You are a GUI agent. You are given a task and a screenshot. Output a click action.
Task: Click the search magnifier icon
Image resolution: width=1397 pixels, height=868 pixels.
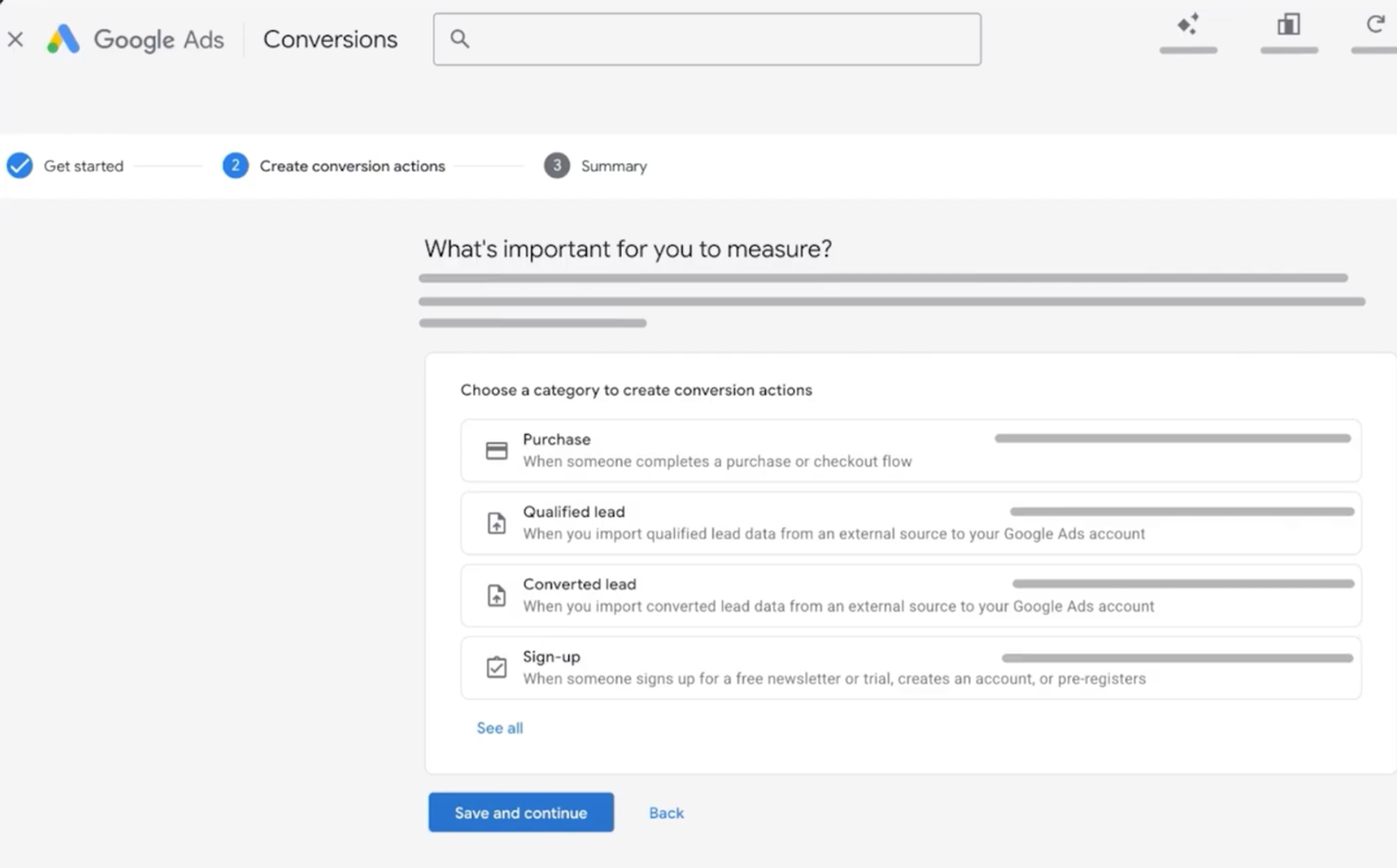459,38
